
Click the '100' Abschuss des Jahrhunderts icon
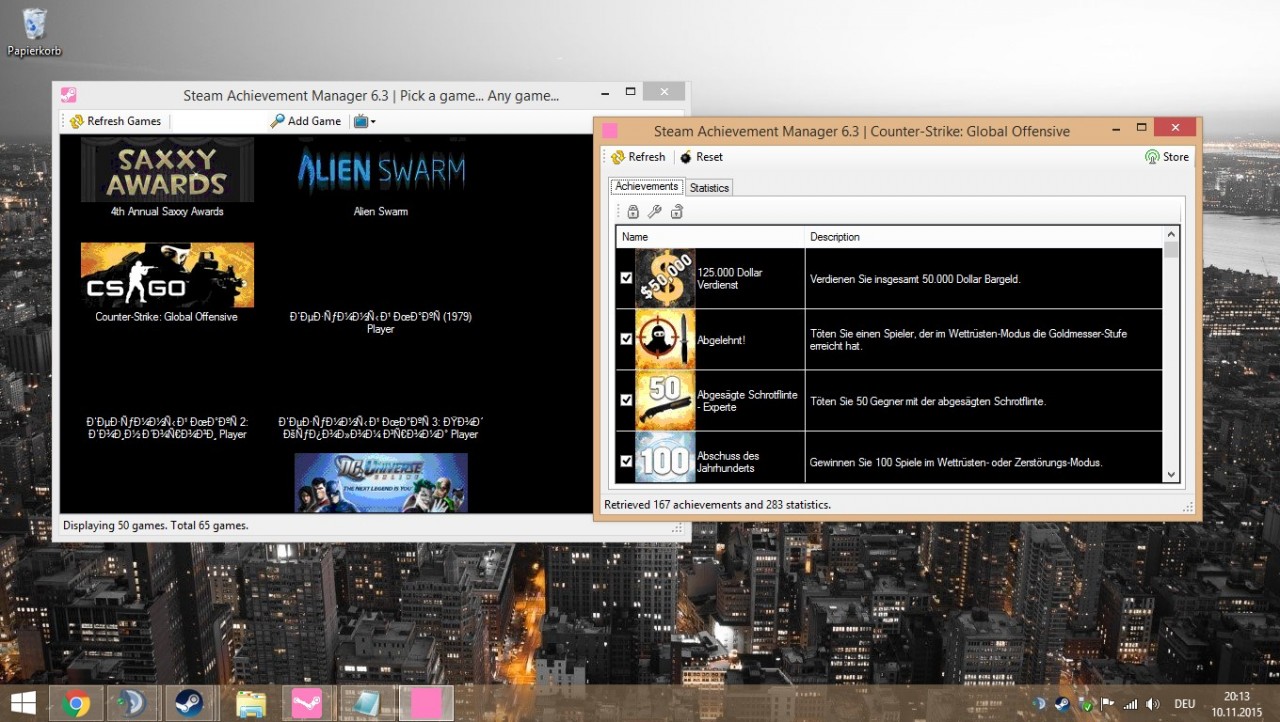click(665, 458)
